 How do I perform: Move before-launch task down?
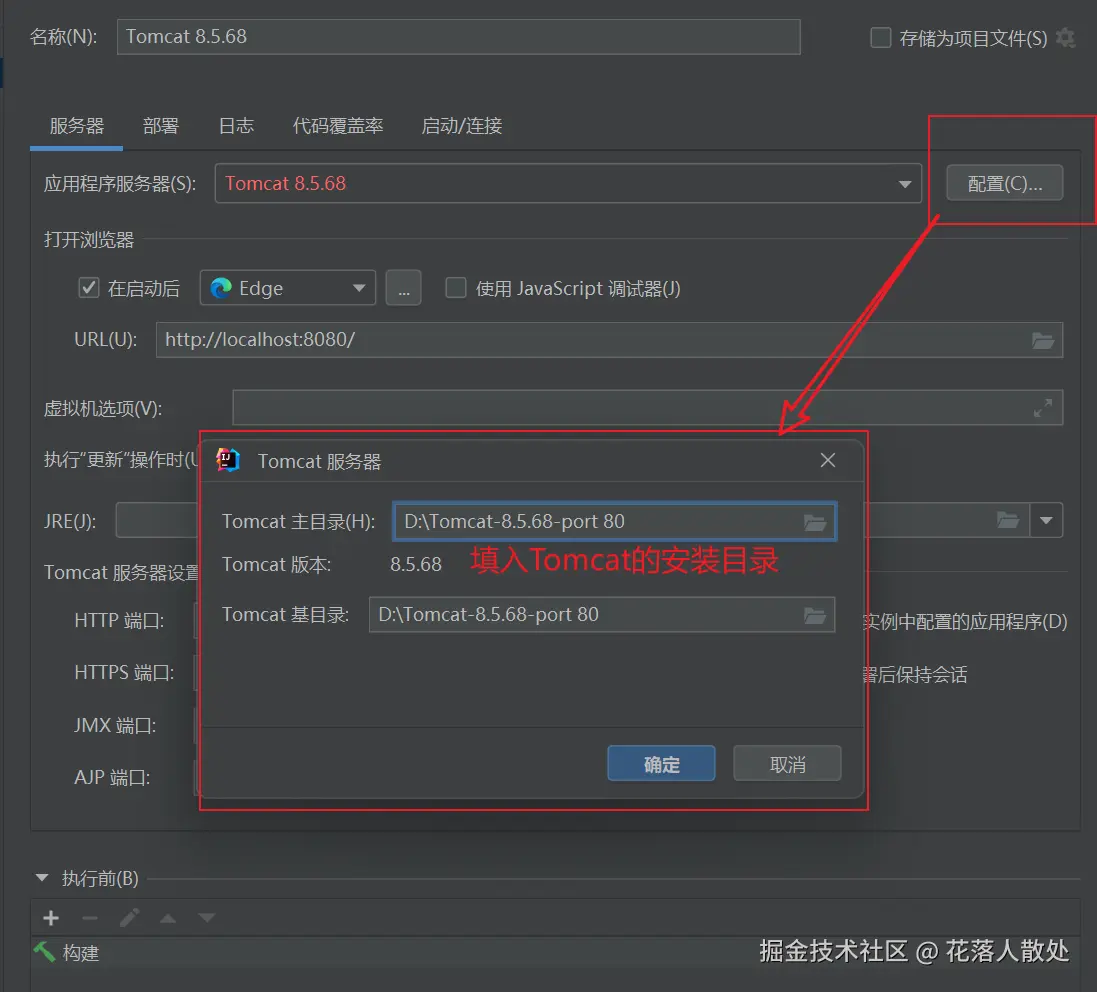coord(206,917)
